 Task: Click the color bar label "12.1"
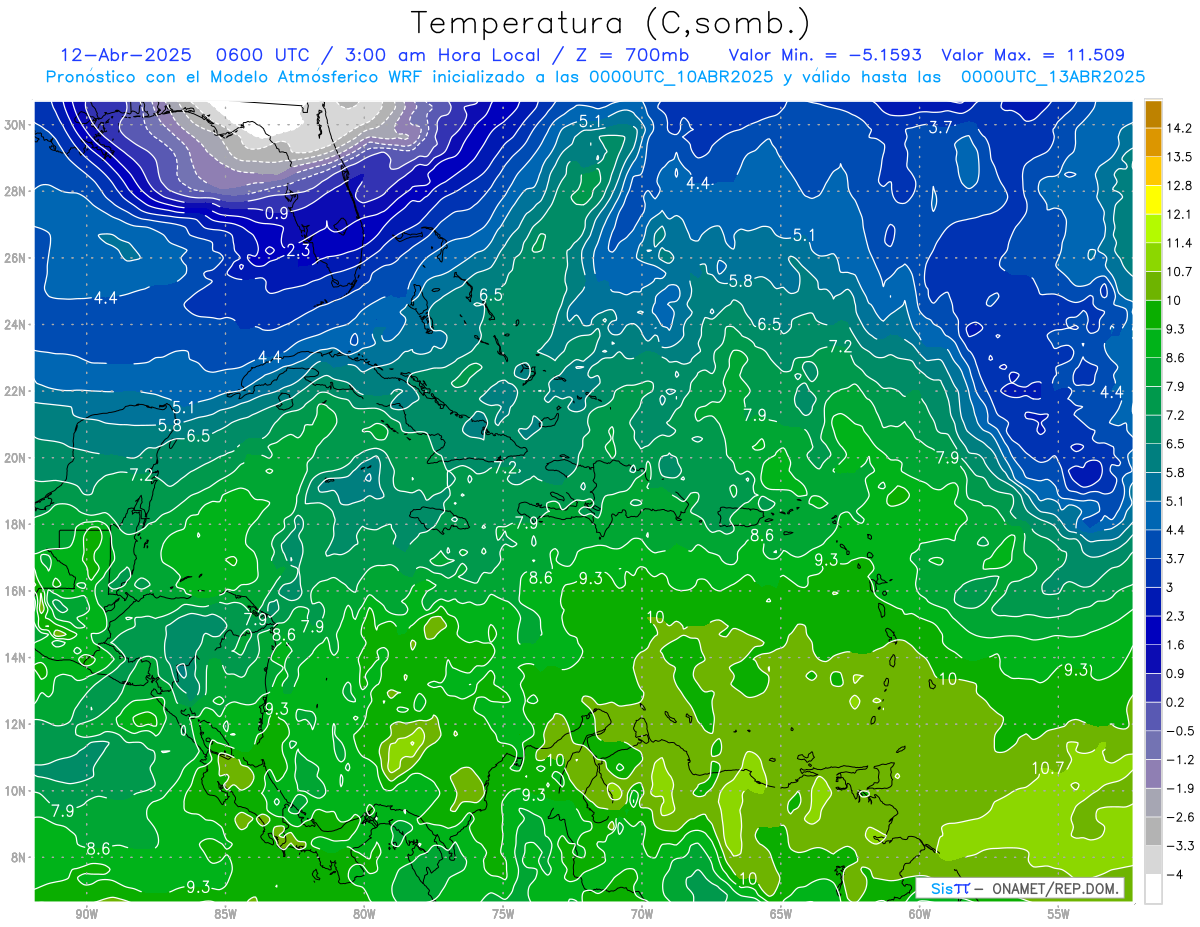coord(1180,215)
